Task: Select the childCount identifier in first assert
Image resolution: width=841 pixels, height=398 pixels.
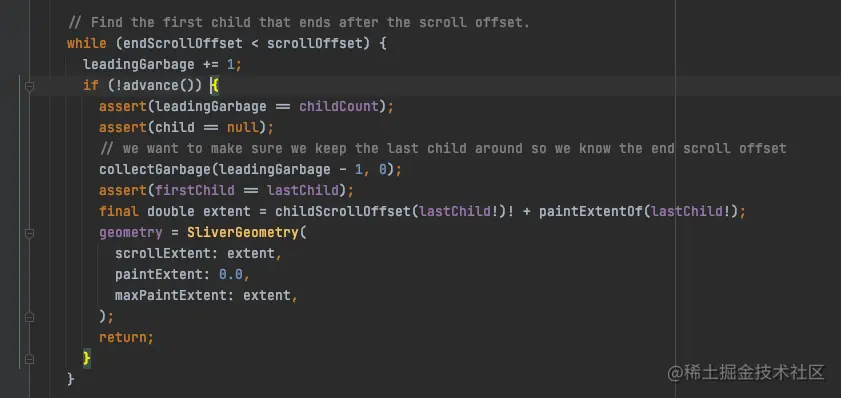Action: pyautogui.click(x=339, y=106)
